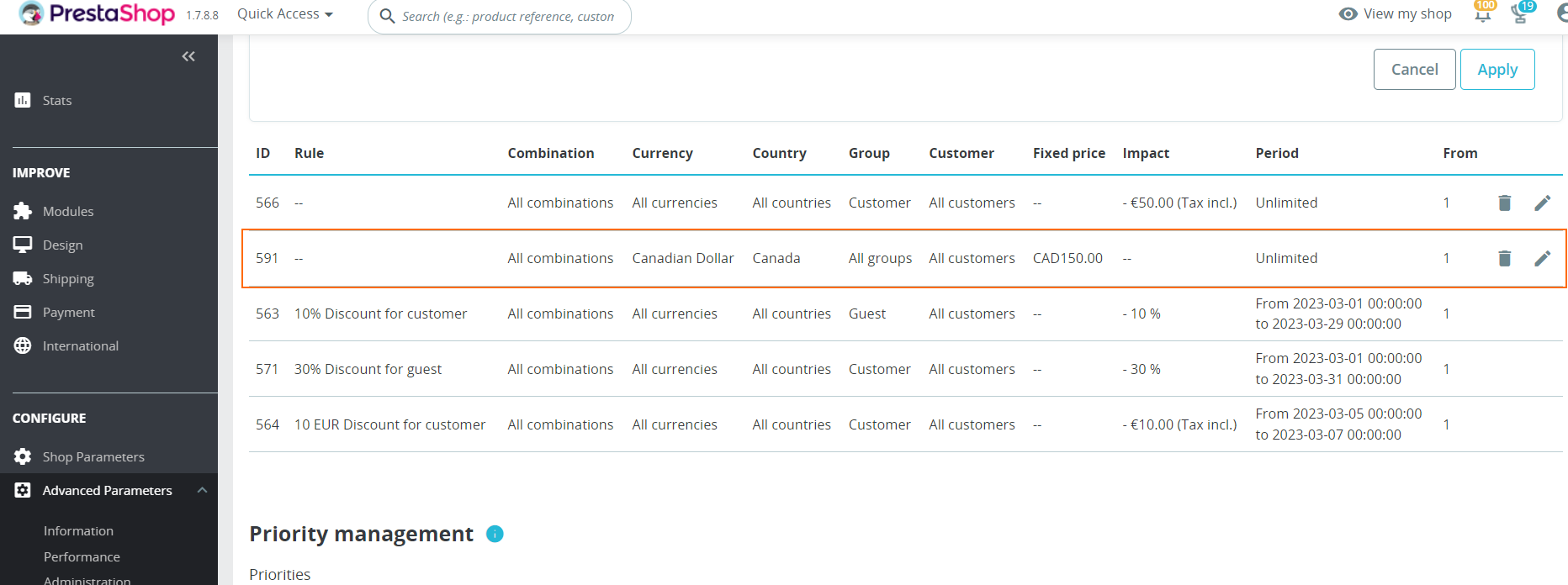Screen dimensions: 1568x585
Task: Click the Priority management info icon
Action: coord(495,534)
